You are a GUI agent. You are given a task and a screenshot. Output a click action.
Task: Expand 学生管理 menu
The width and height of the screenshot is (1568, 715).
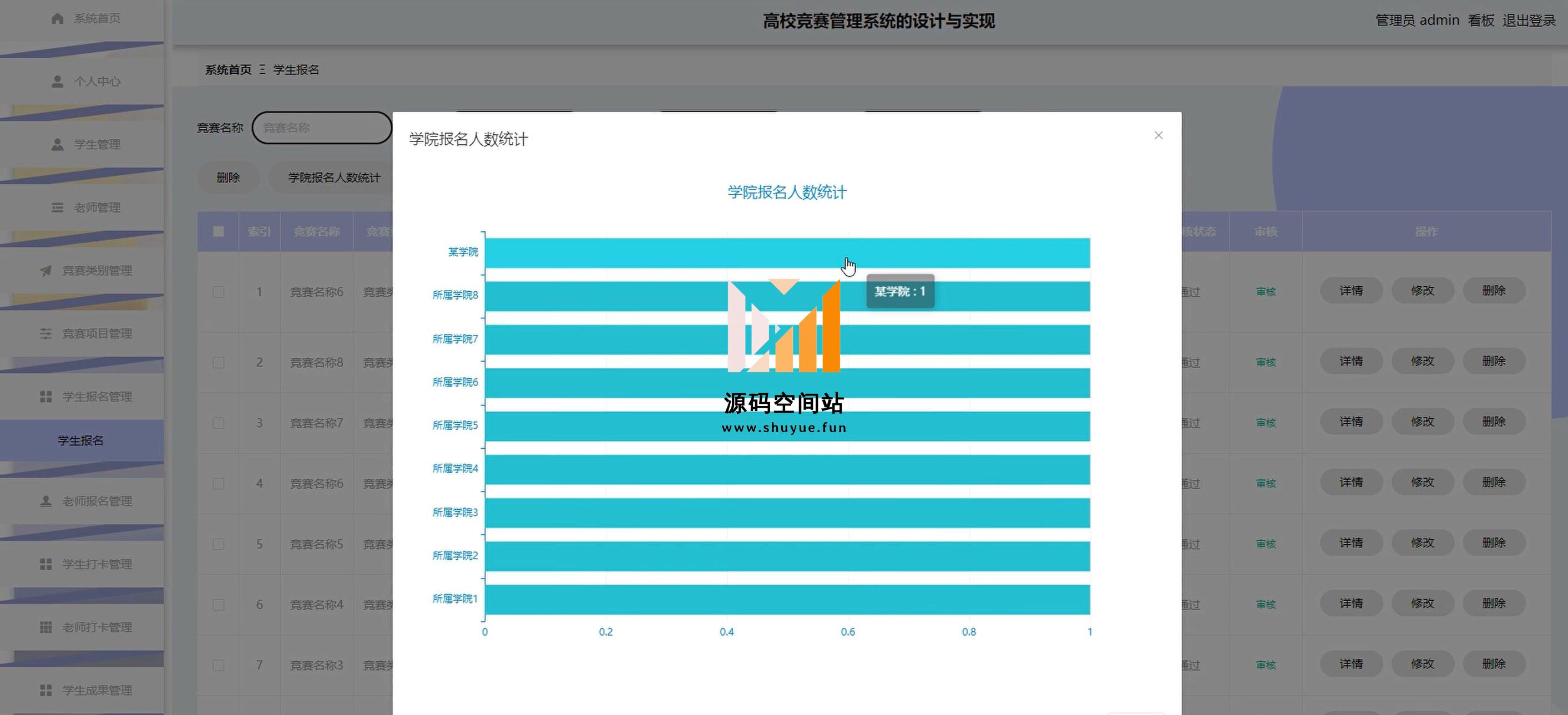click(82, 145)
